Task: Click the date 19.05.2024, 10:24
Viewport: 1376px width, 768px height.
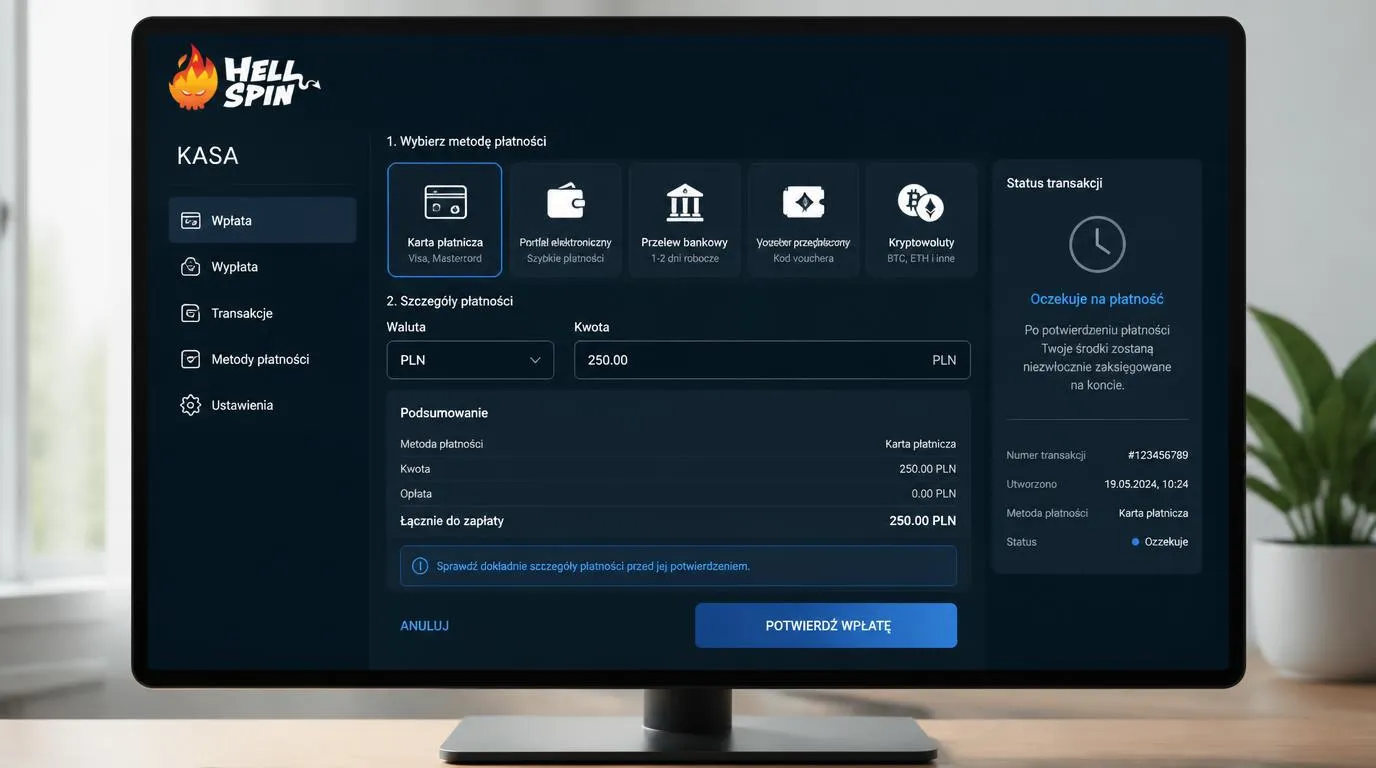Action: [1146, 484]
